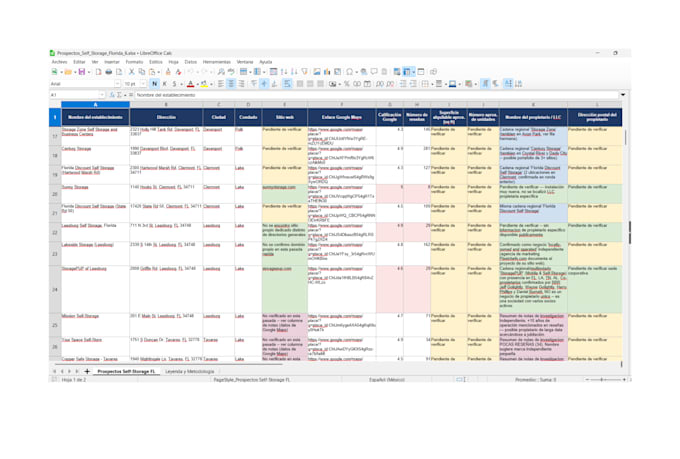
Task: Open the Save button dropdown arrow
Action: pos(89,72)
